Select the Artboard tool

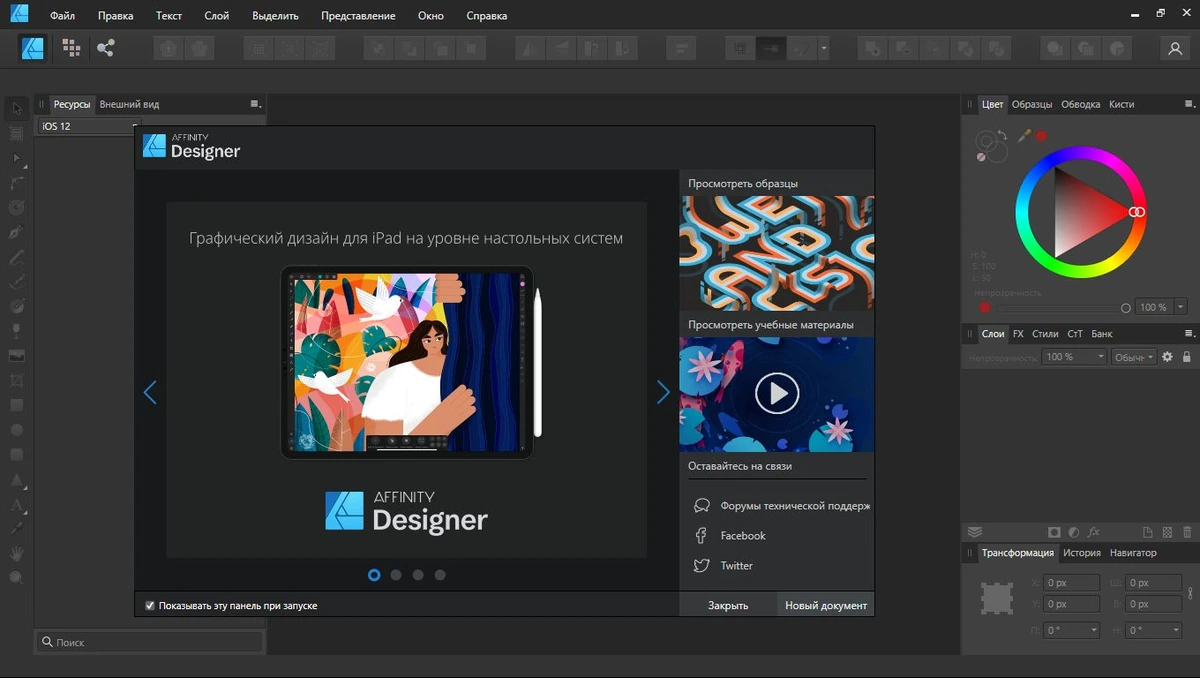(16, 132)
